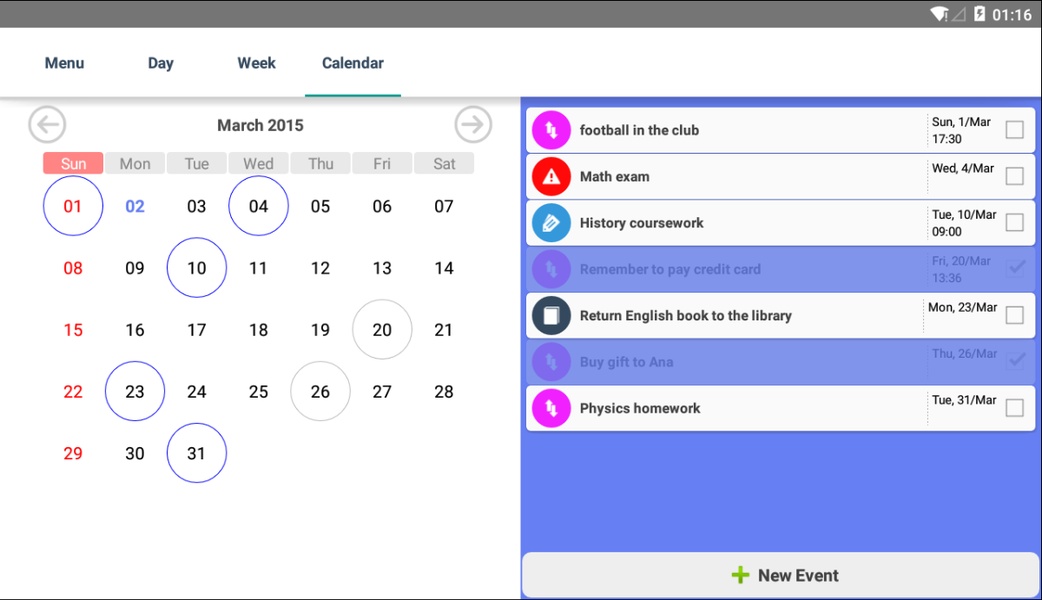Select circled day 23 in calendar
Viewport: 1042px width, 600px height.
pyautogui.click(x=135, y=391)
